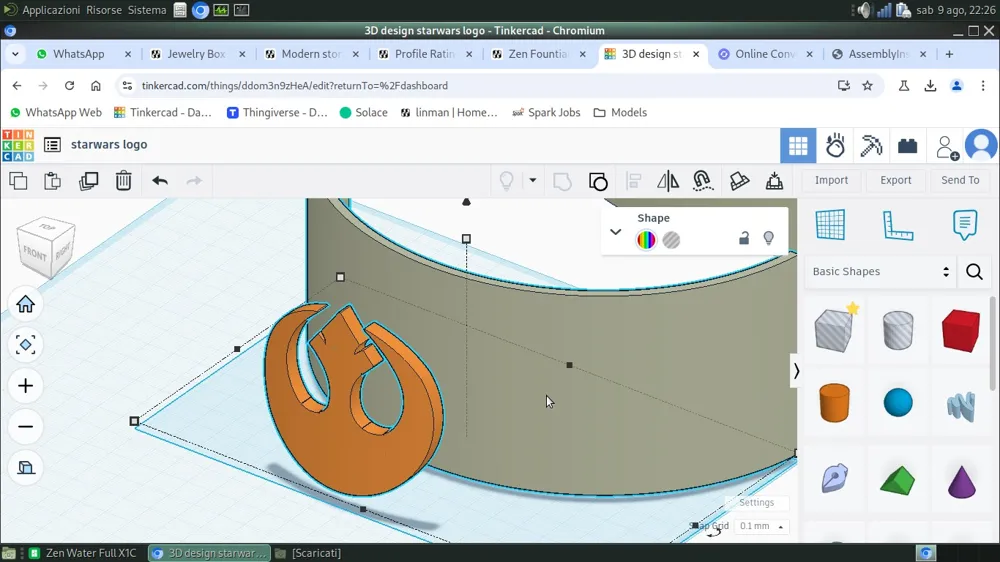Open Zen Water Full X1C taskbar item
The height and width of the screenshot is (562, 1000).
(83, 553)
